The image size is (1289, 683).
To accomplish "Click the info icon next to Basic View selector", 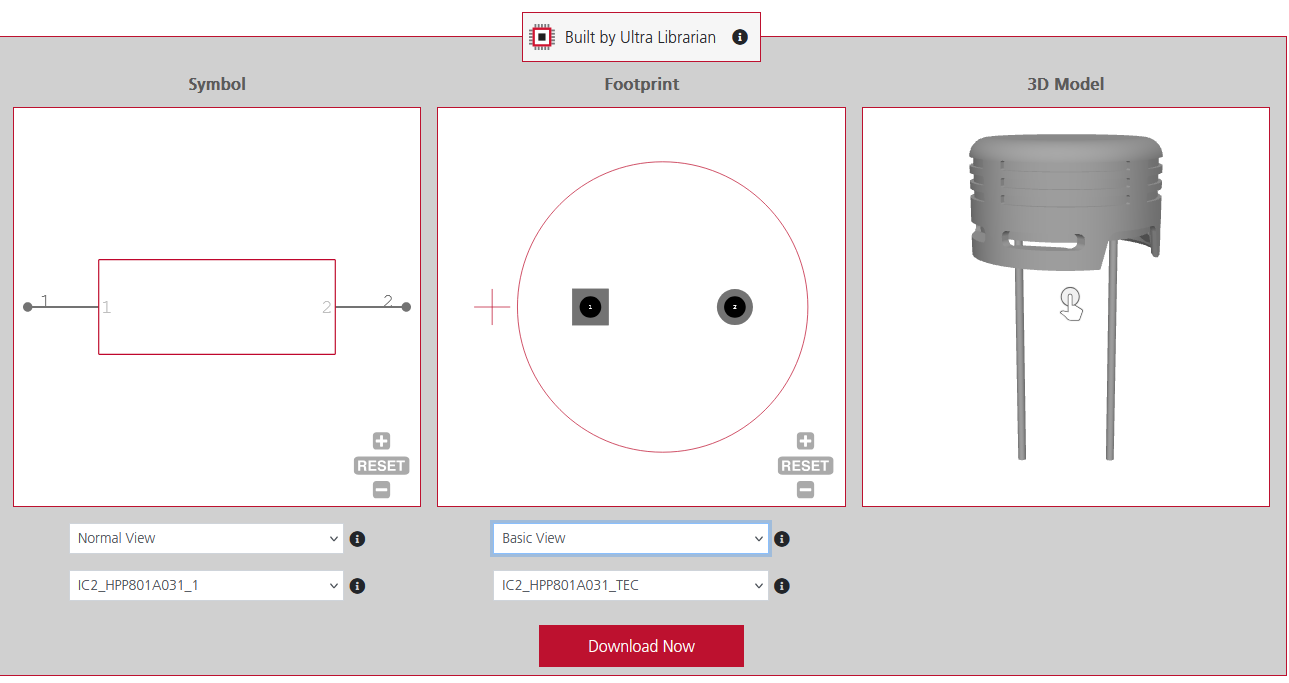I will [782, 538].
